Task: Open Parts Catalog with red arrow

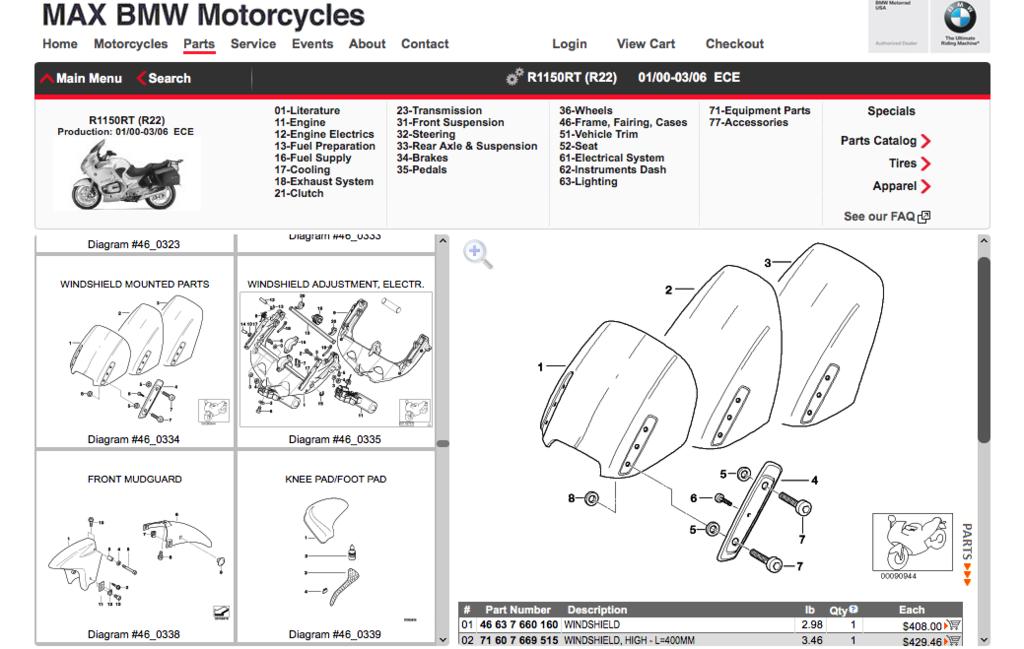Action: tap(926, 141)
